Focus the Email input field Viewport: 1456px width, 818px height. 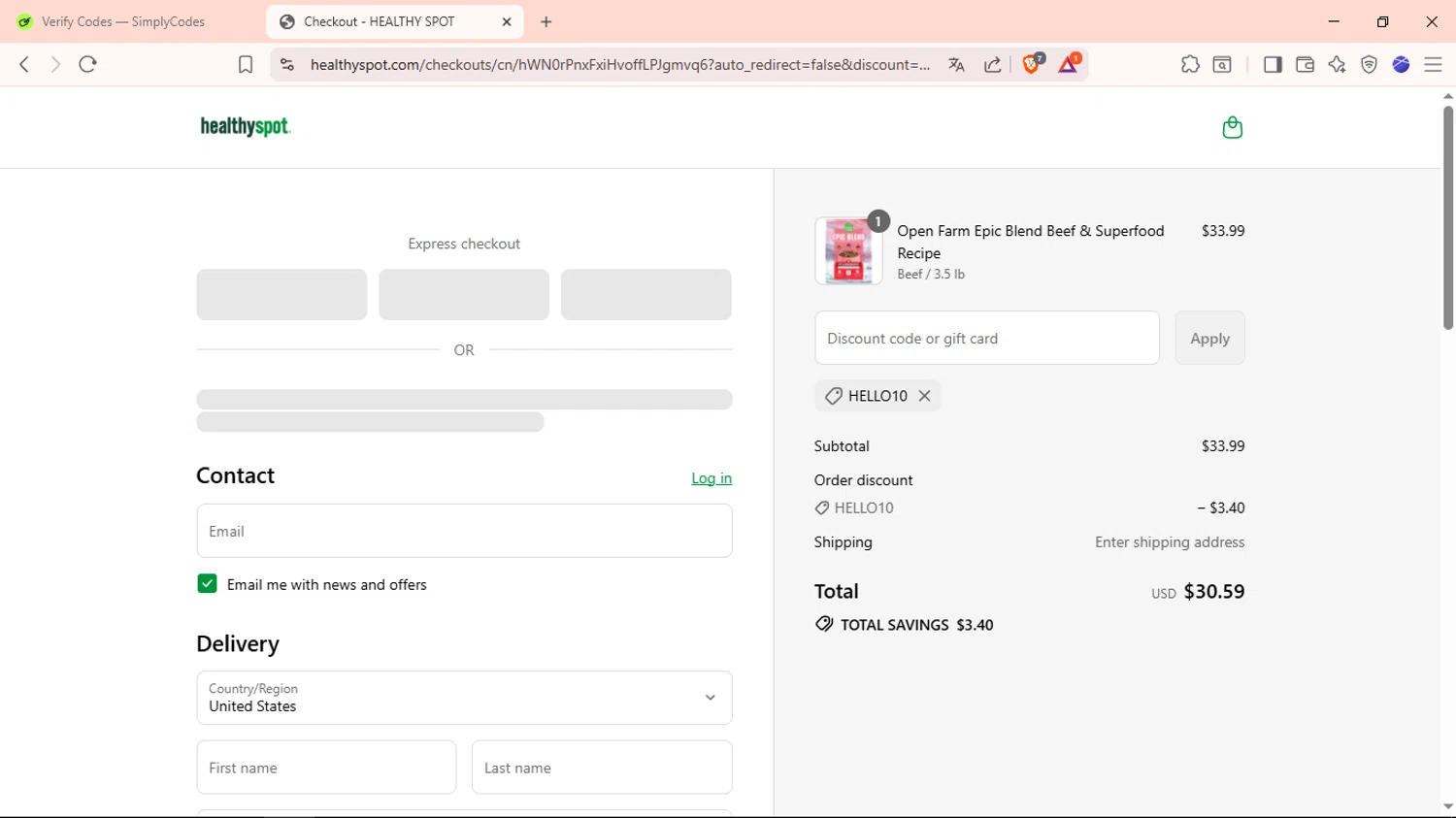click(464, 531)
